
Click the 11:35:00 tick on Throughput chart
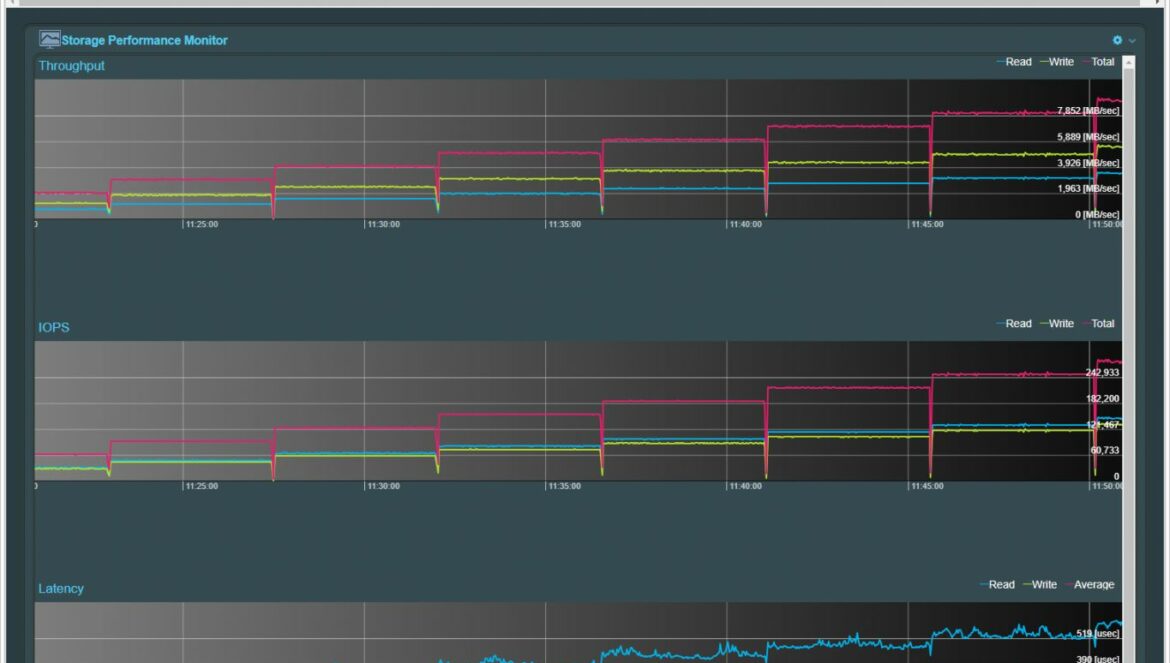(x=564, y=224)
